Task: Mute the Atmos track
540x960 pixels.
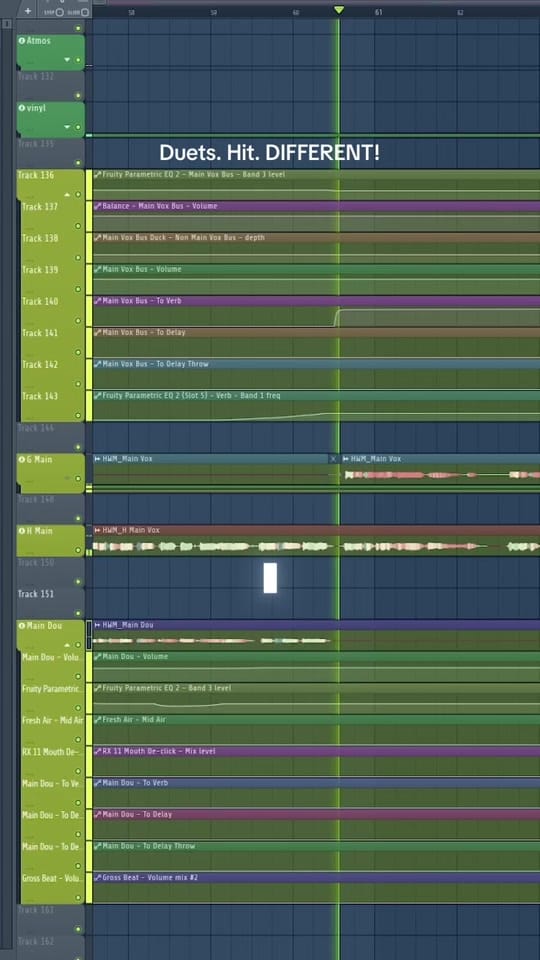Action: (x=78, y=60)
